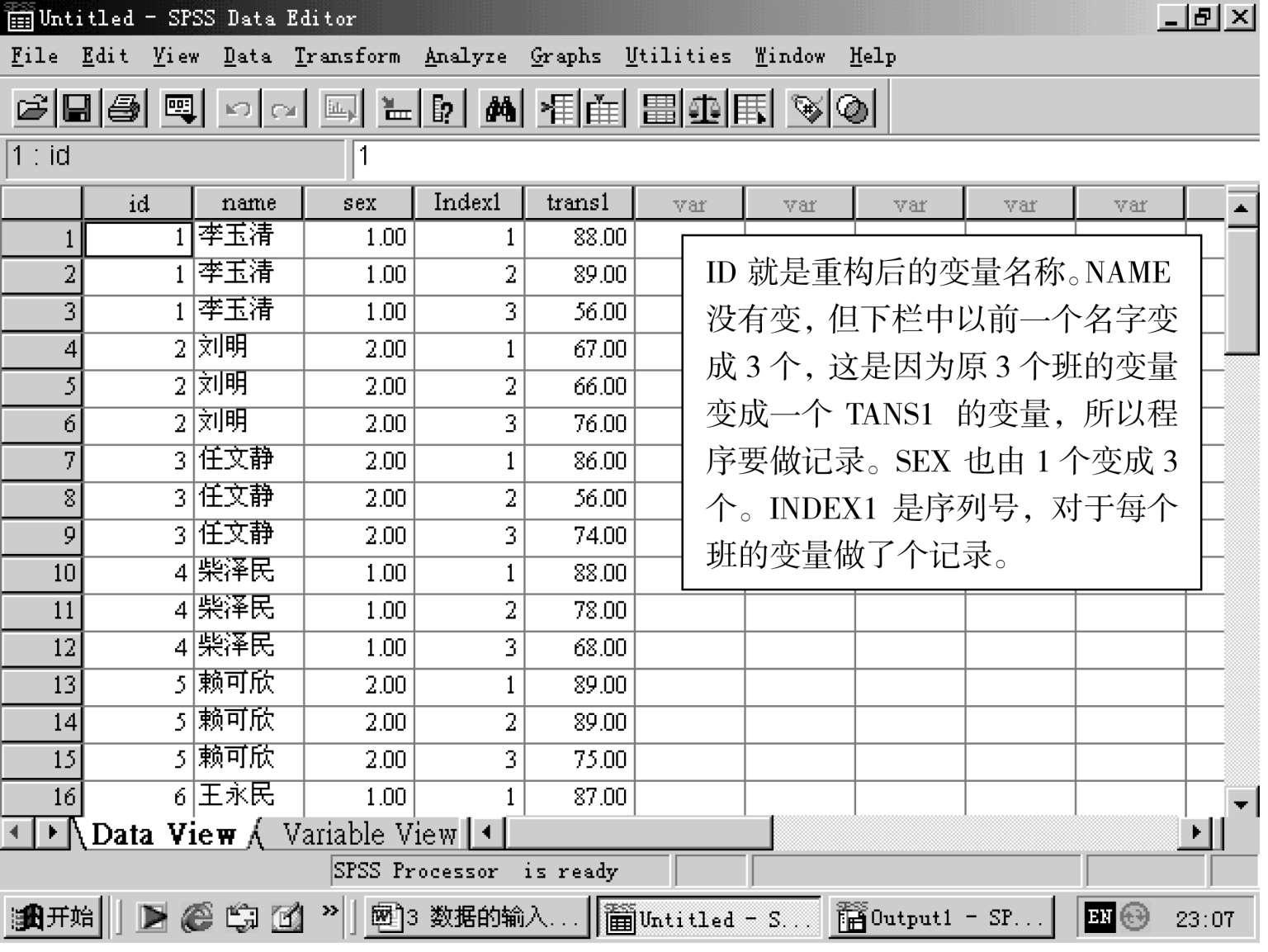This screenshot has height=952, width=1268.
Task: Open the Analyze menu
Action: coord(466,56)
